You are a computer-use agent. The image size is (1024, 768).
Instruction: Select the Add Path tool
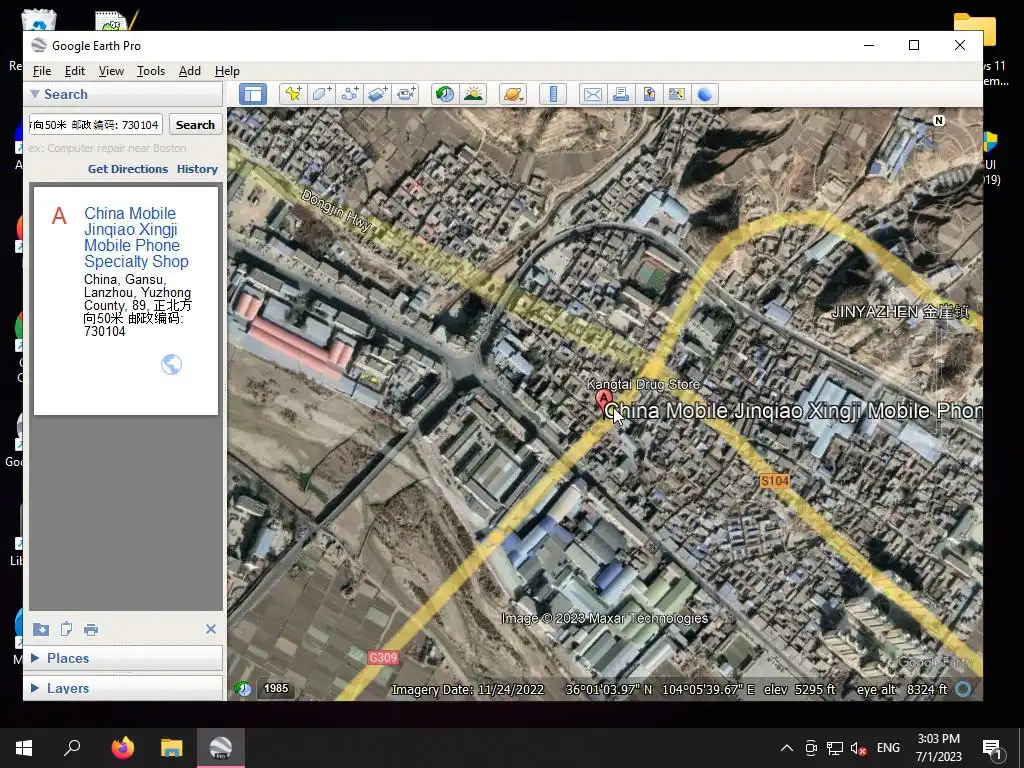point(349,94)
